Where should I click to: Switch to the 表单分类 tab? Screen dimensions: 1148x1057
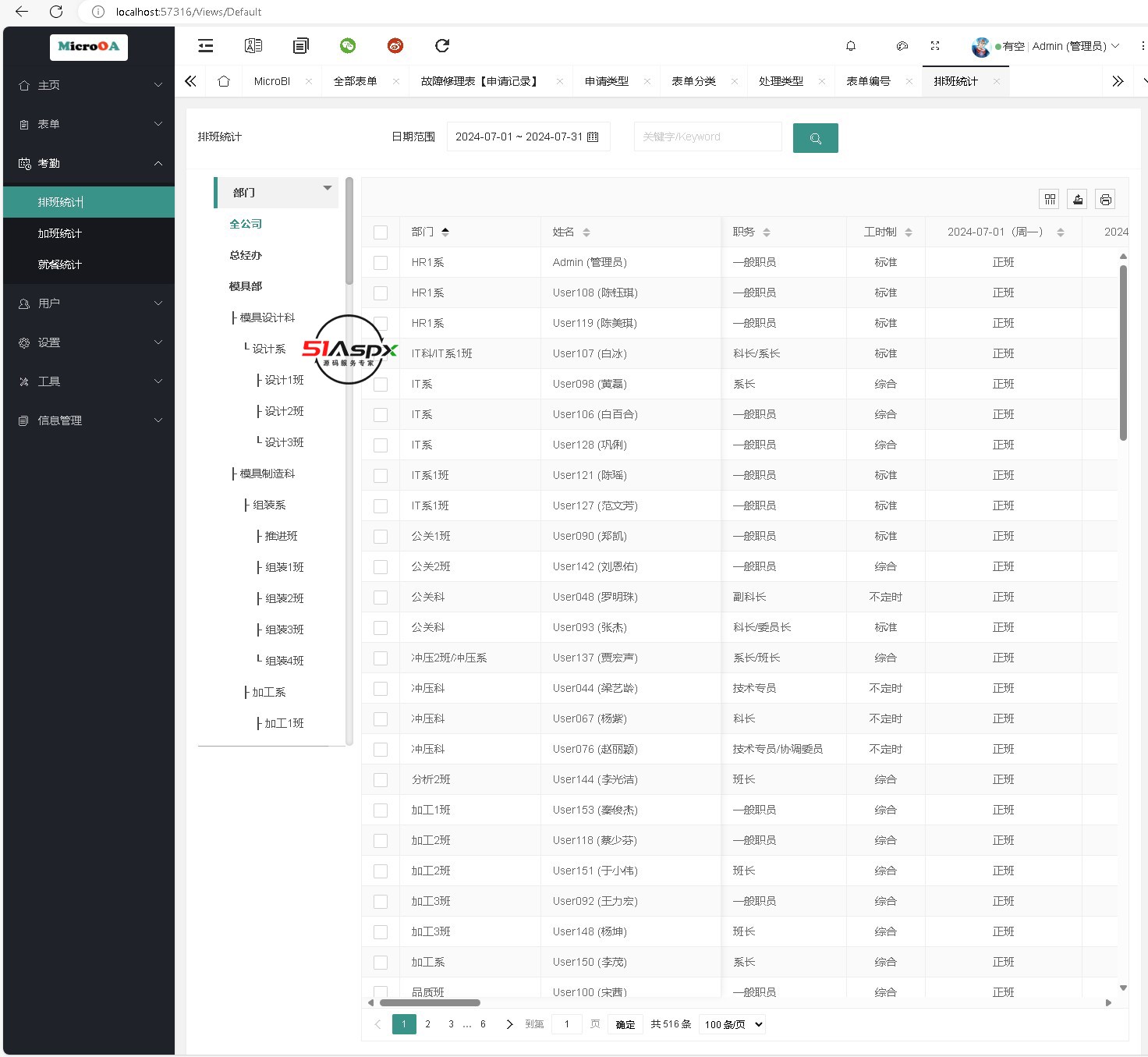(693, 81)
